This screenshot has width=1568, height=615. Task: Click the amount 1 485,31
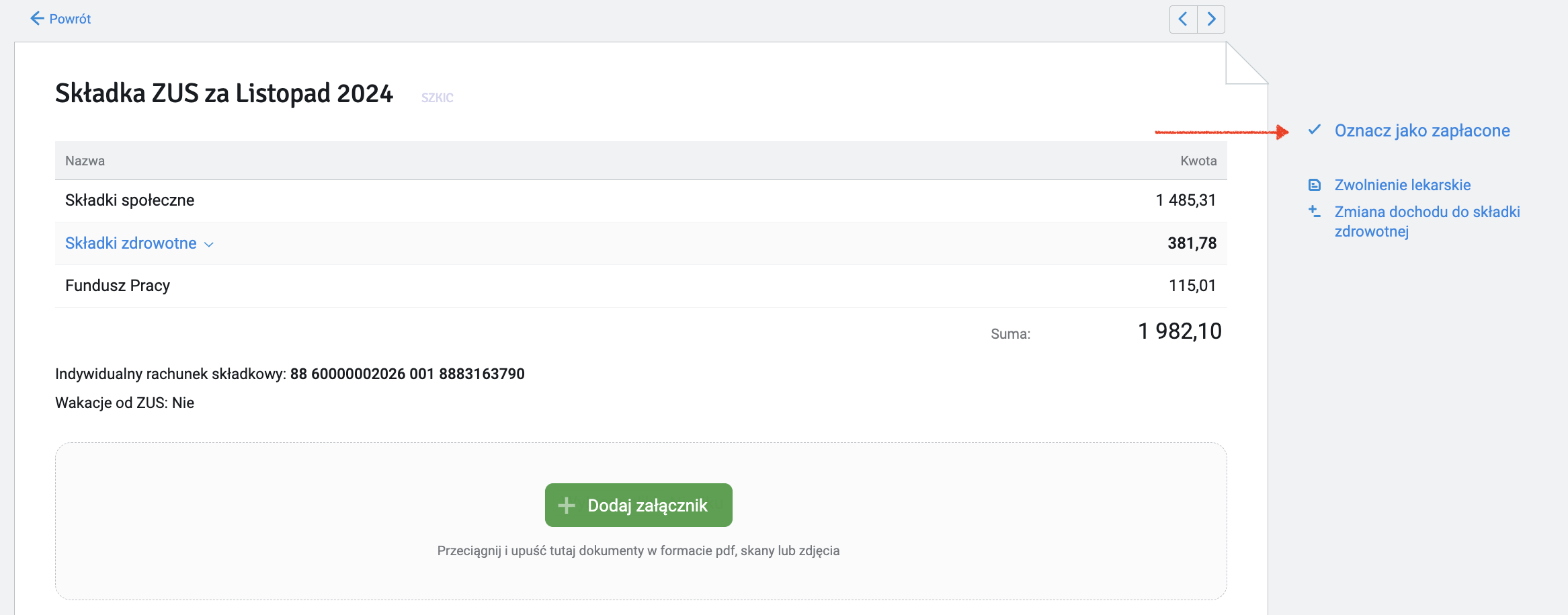click(x=1186, y=200)
